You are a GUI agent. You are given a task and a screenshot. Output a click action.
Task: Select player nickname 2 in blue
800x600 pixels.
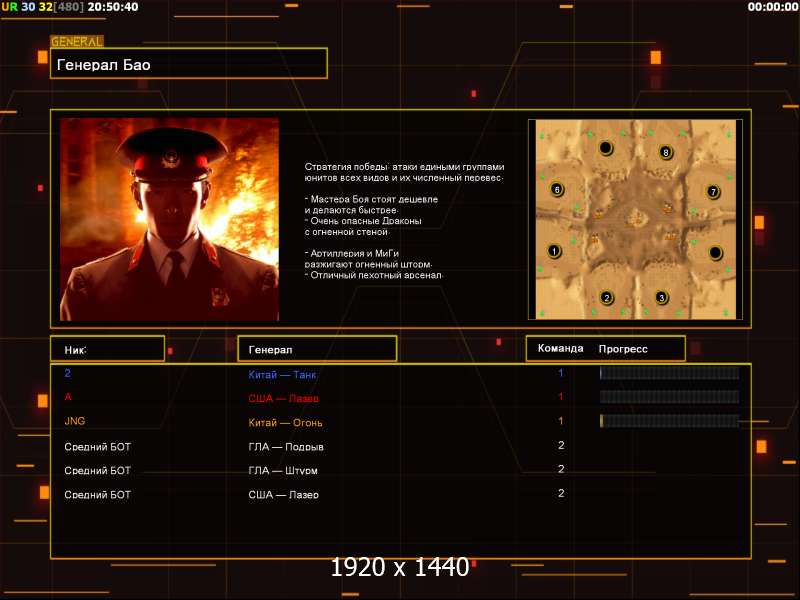tap(68, 373)
